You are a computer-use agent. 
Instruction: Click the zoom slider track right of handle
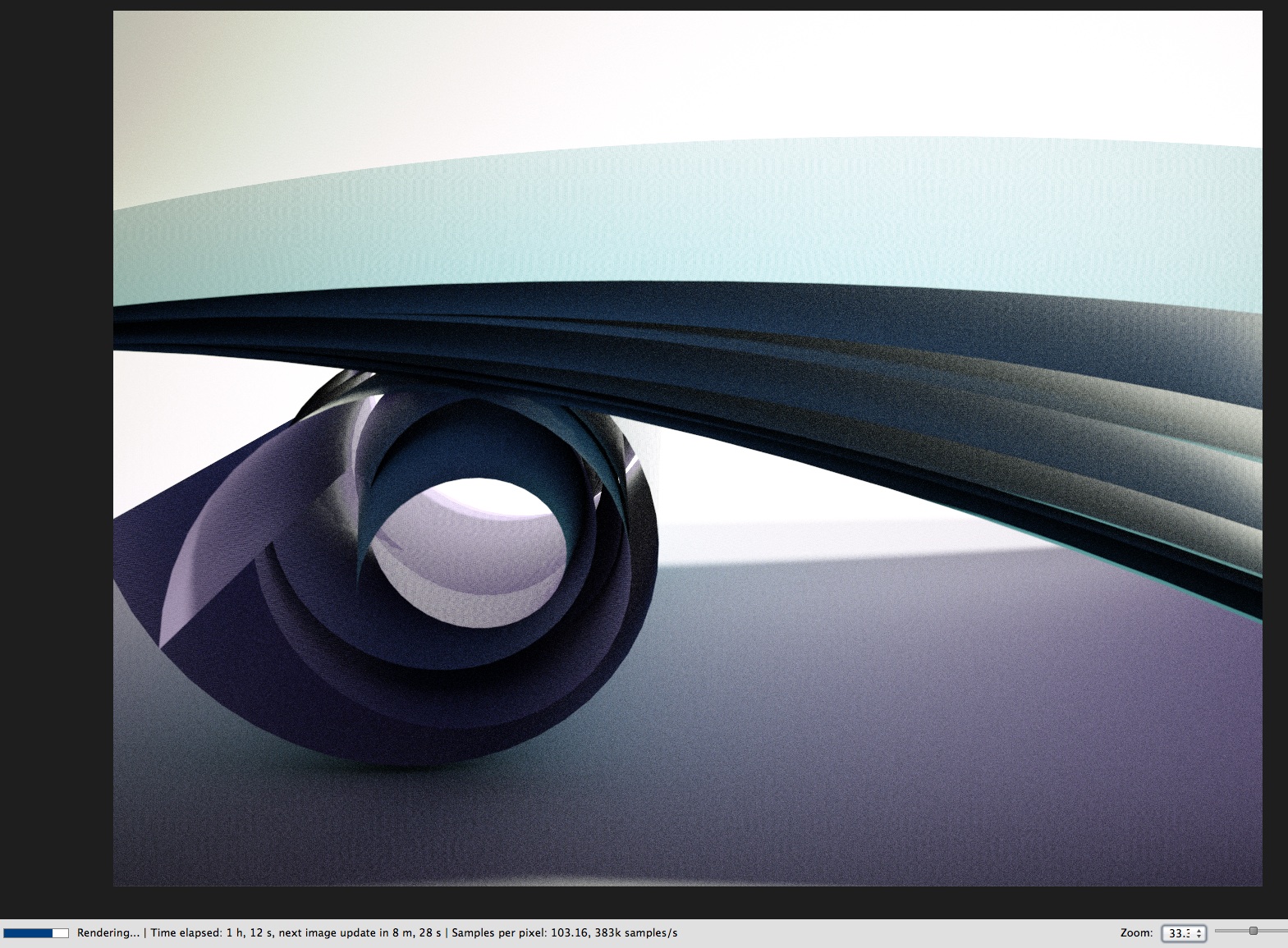pos(1272,931)
